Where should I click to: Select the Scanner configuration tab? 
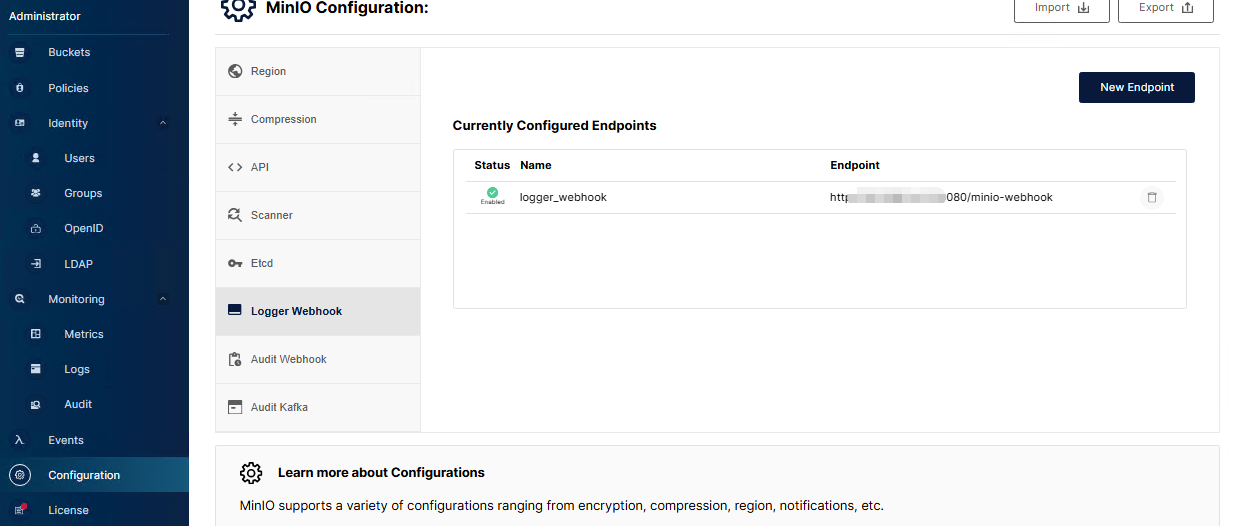(318, 215)
